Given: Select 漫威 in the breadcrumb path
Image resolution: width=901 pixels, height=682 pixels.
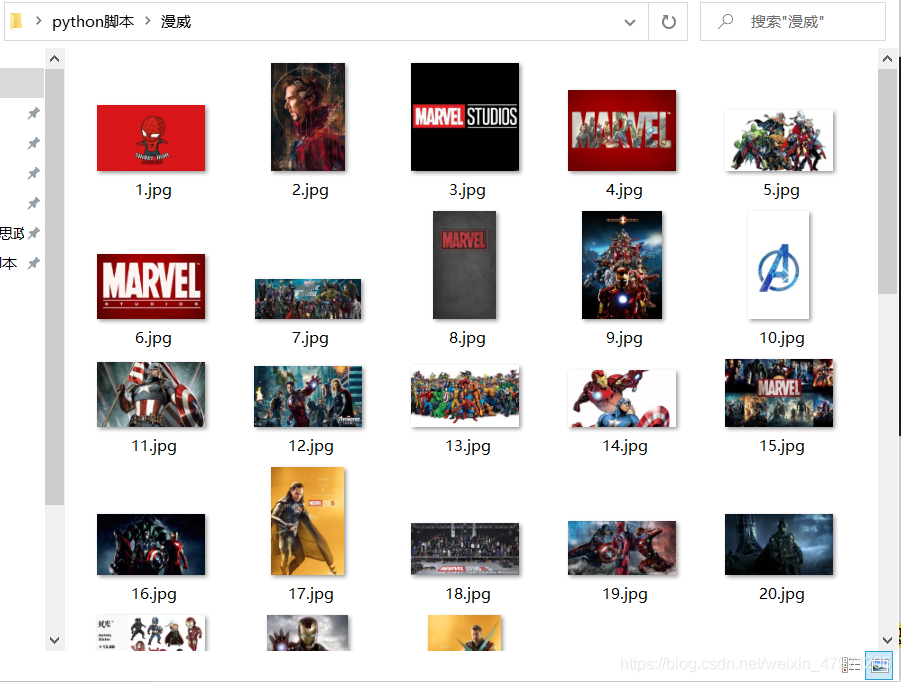Looking at the screenshot, I should [176, 22].
